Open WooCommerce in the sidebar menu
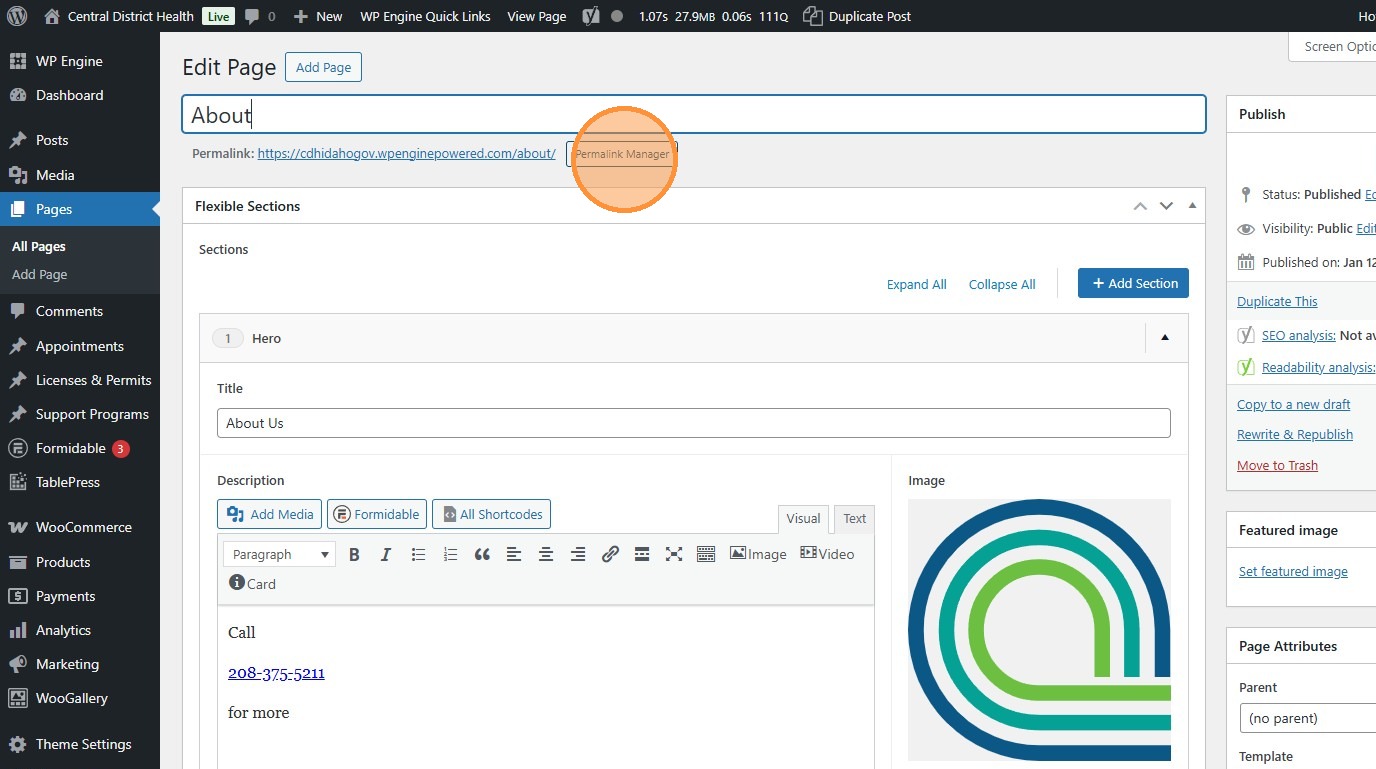This screenshot has width=1376, height=769. pos(83,527)
